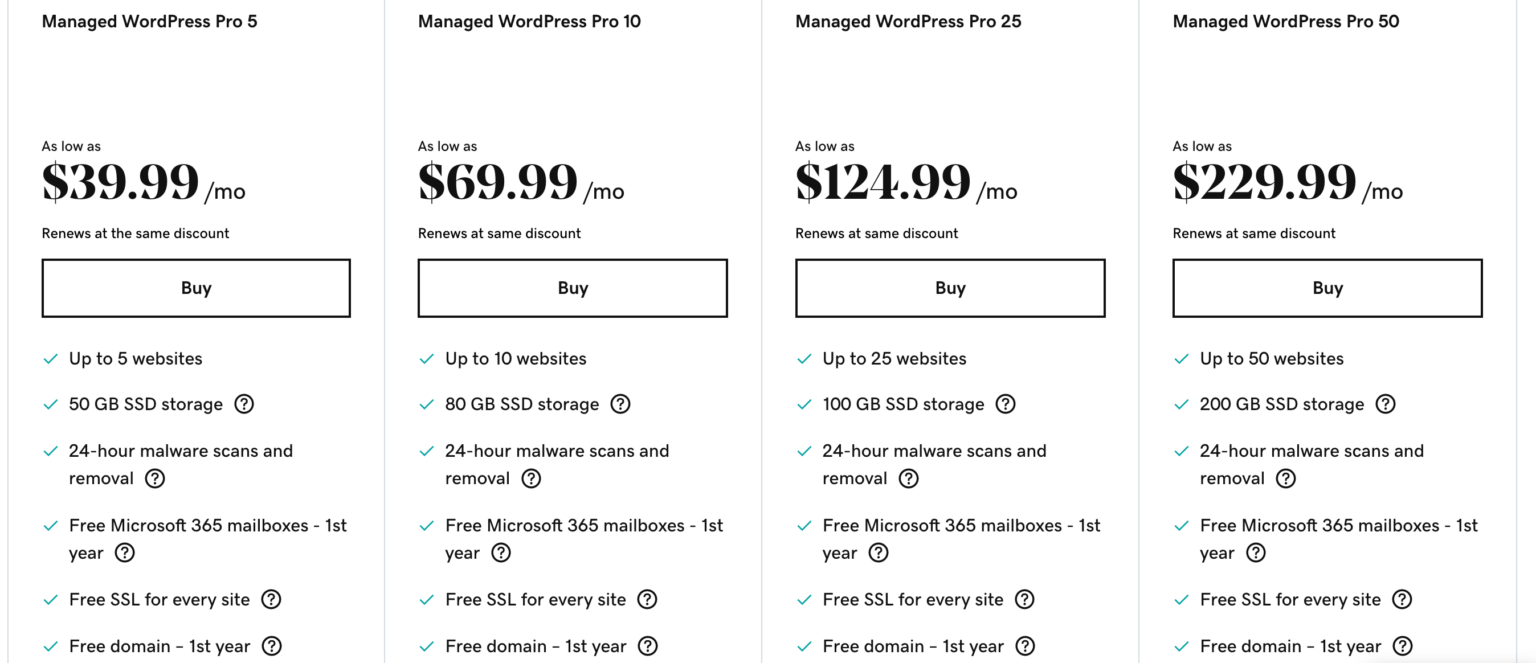
Task: Click the Buy button for Pro 10
Action: (572, 288)
